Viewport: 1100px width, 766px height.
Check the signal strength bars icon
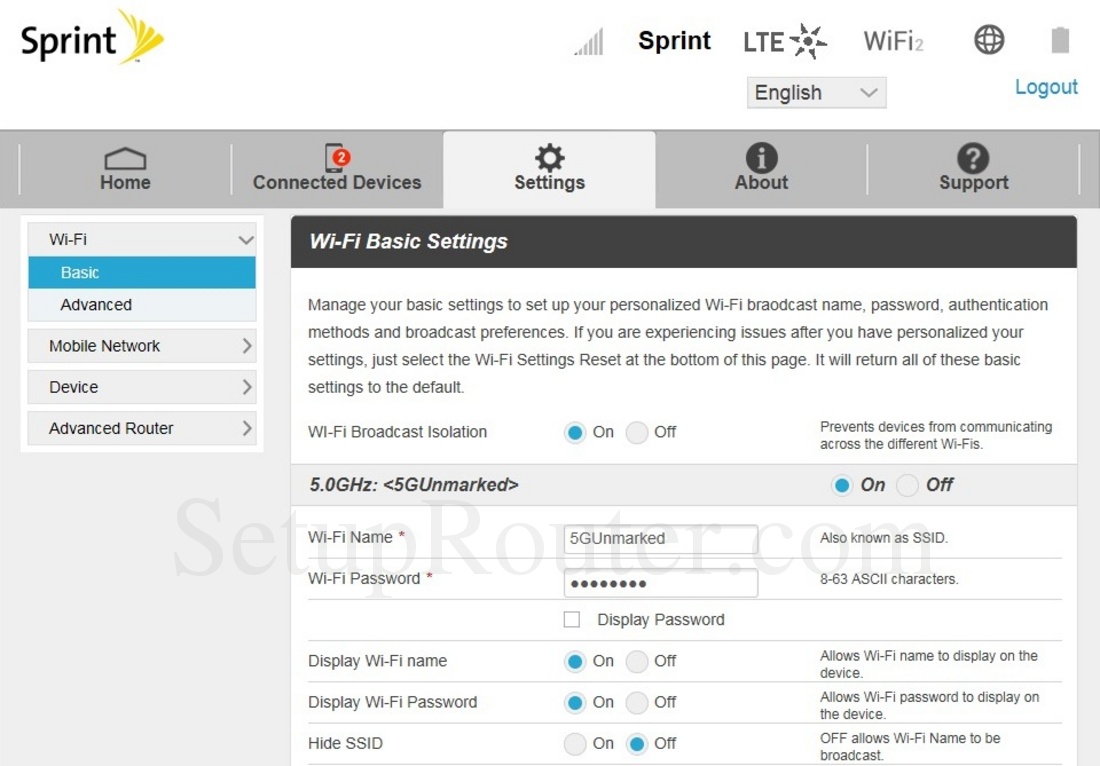(x=589, y=41)
